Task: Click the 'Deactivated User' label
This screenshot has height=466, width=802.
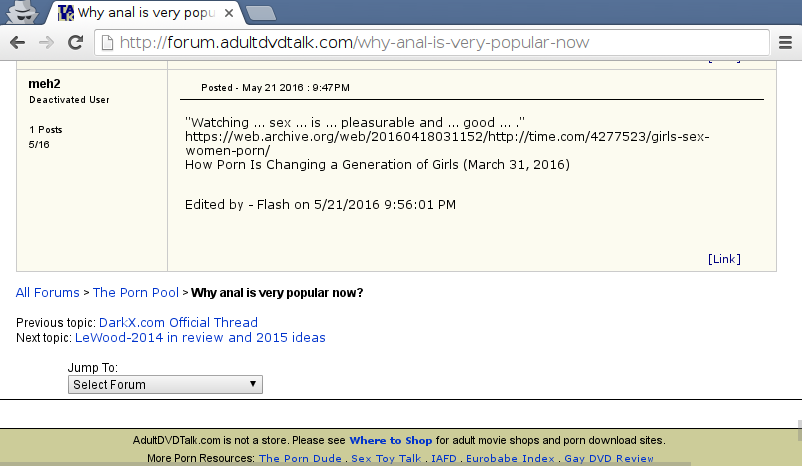Action: pos(69,100)
